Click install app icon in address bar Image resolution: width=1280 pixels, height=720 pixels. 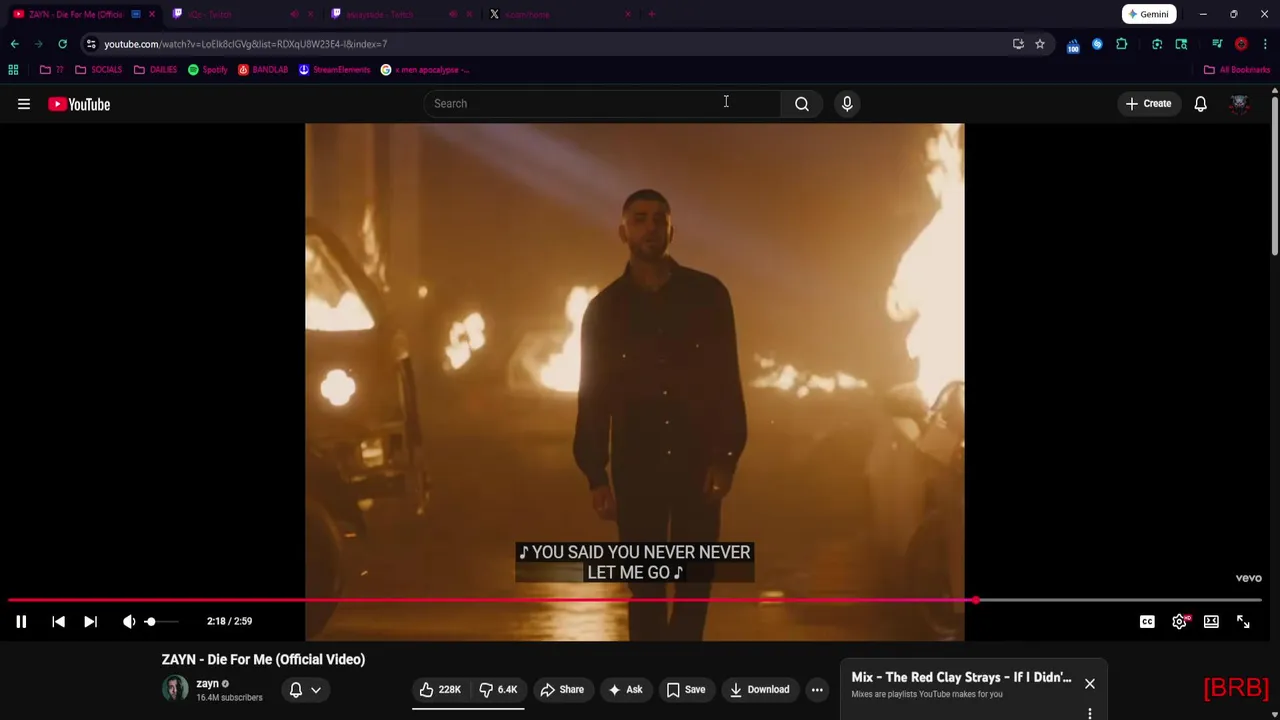pyautogui.click(x=1018, y=44)
